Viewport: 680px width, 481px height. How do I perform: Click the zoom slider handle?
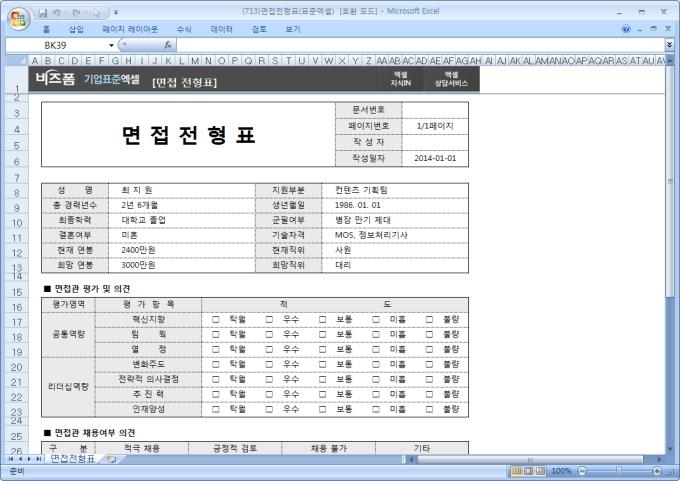click(619, 471)
